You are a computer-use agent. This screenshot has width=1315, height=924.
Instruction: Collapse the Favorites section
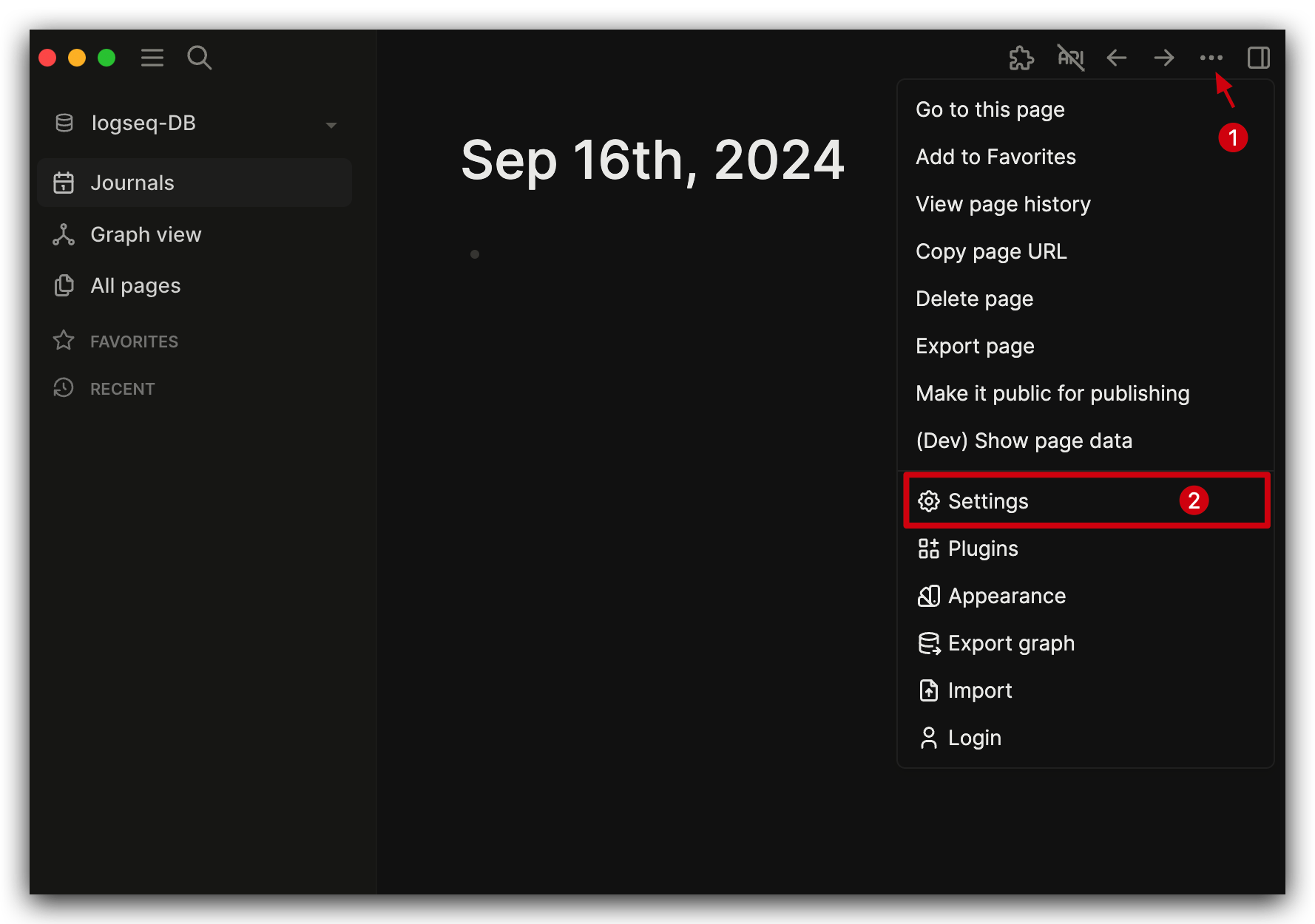click(134, 342)
